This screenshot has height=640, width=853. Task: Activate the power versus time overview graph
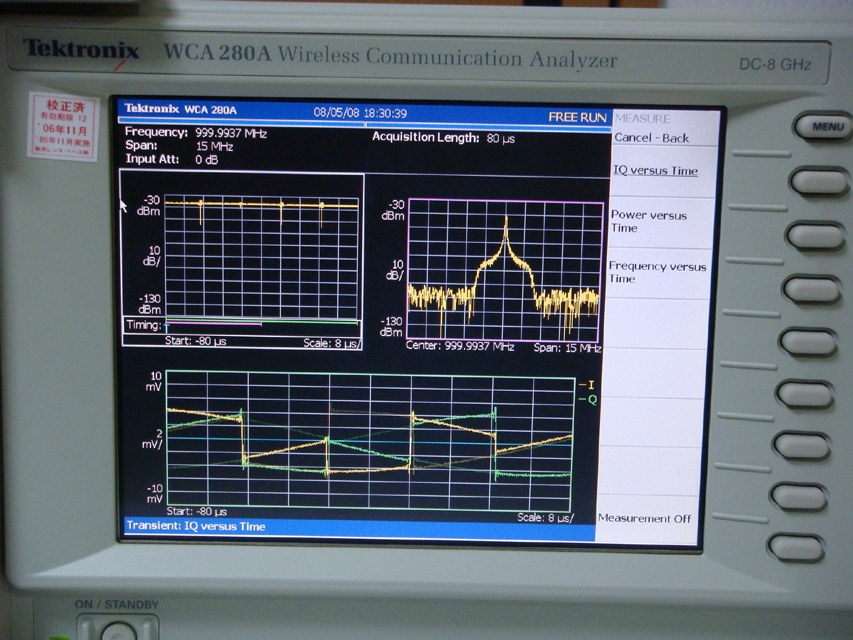[x=261, y=256]
